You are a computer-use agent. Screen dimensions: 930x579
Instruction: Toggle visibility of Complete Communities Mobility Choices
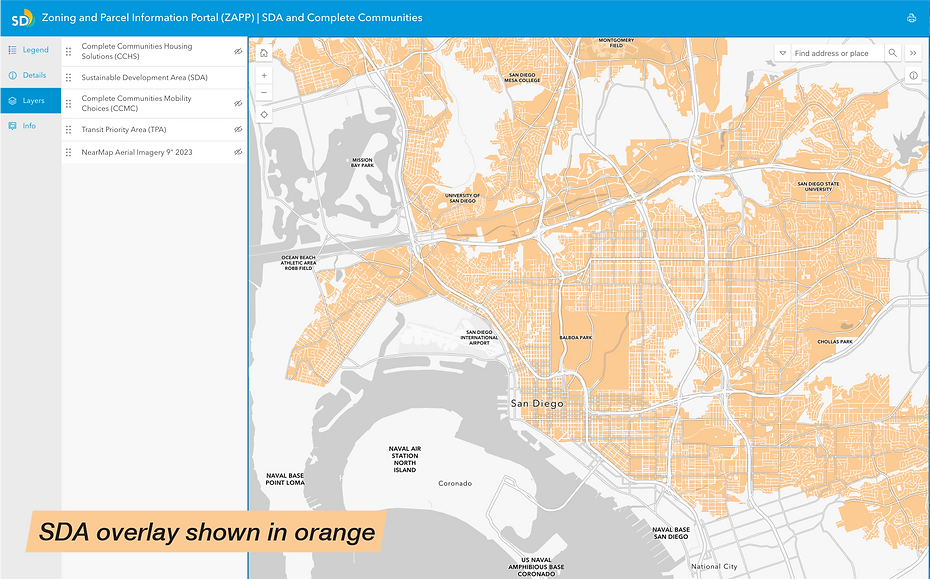pyautogui.click(x=237, y=102)
